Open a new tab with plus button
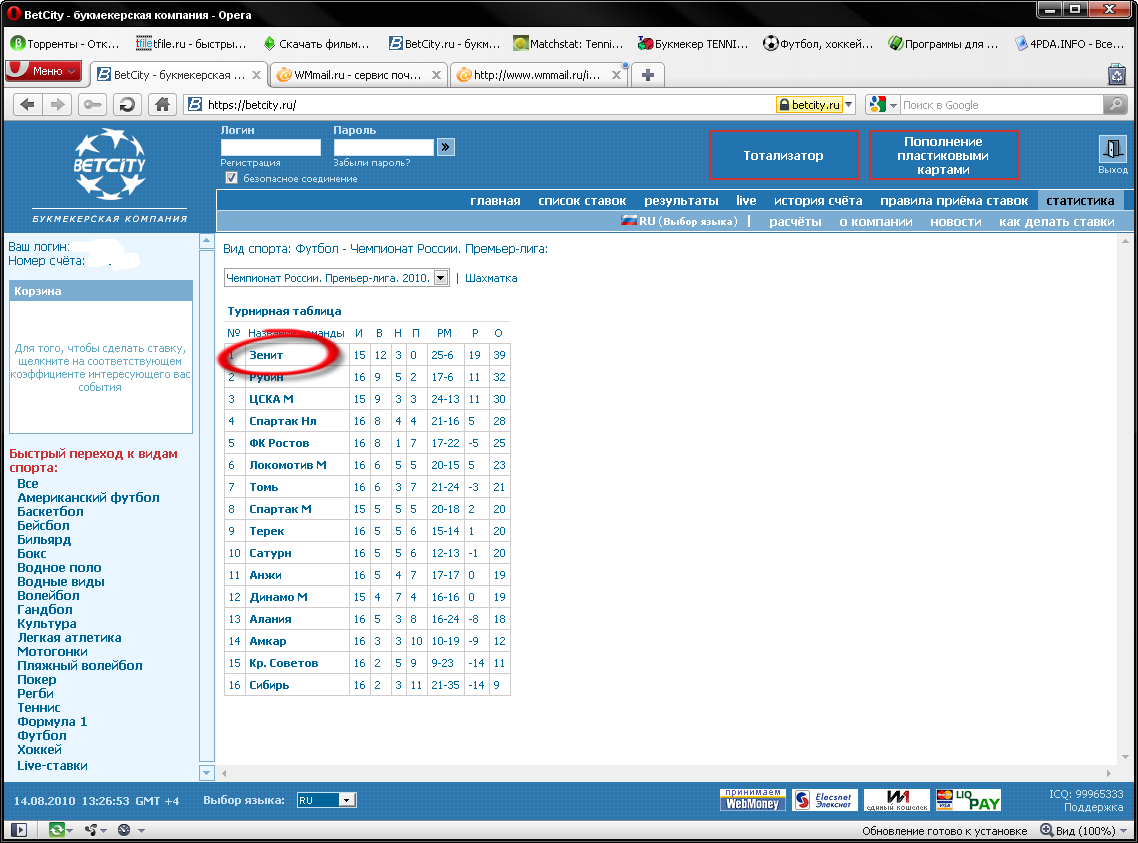The width and height of the screenshot is (1138, 843). 648,75
